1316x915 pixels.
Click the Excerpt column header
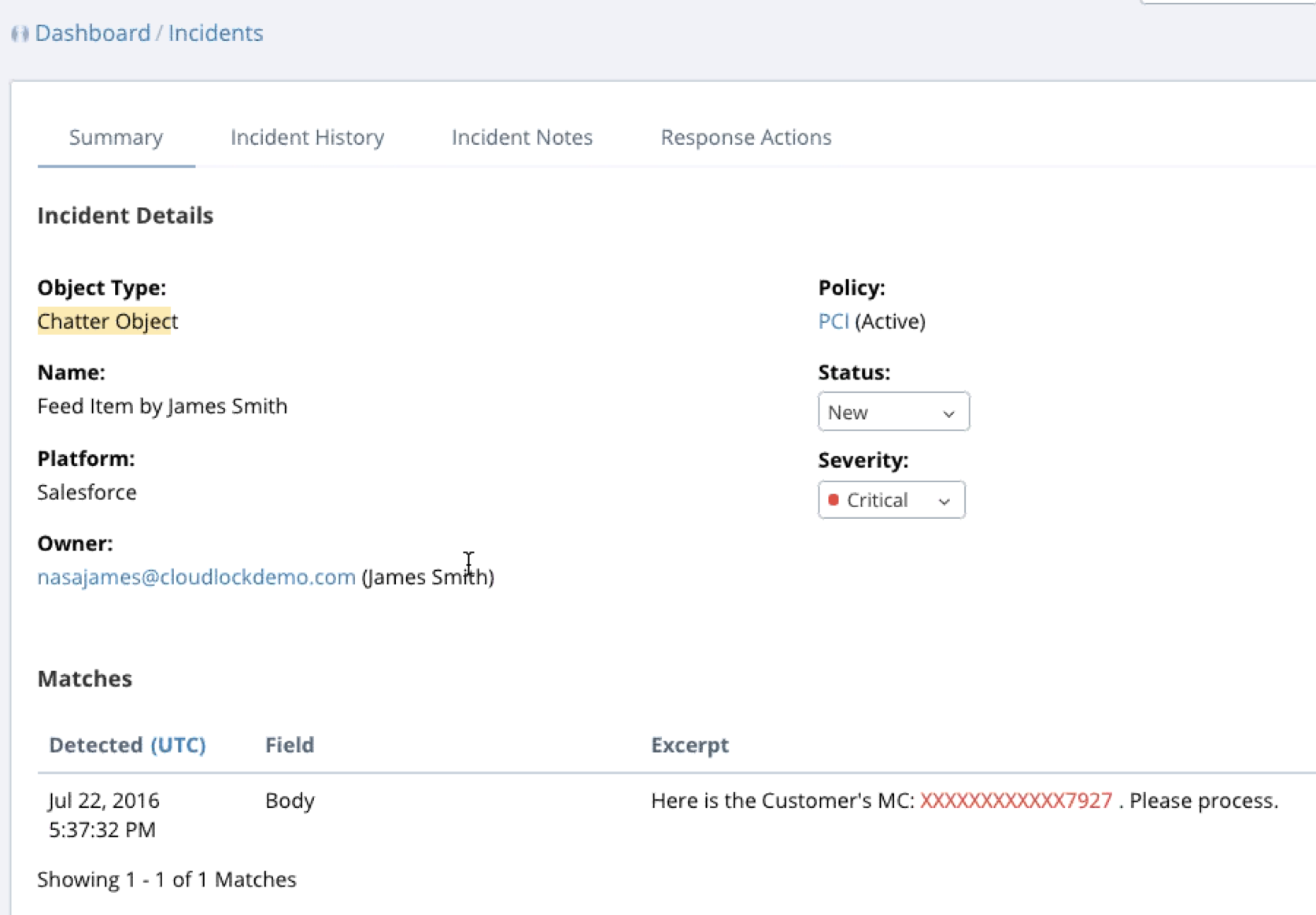pos(689,745)
